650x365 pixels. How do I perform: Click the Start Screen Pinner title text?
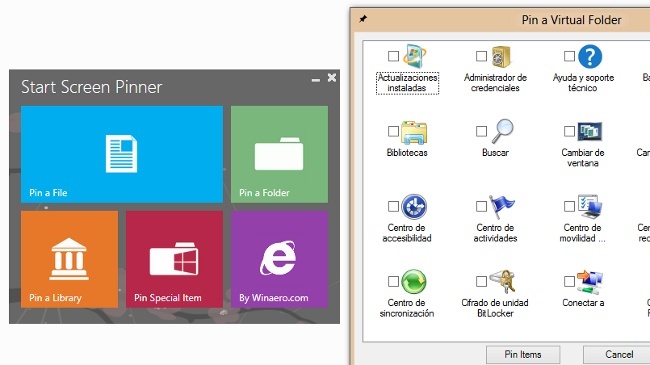pos(92,87)
